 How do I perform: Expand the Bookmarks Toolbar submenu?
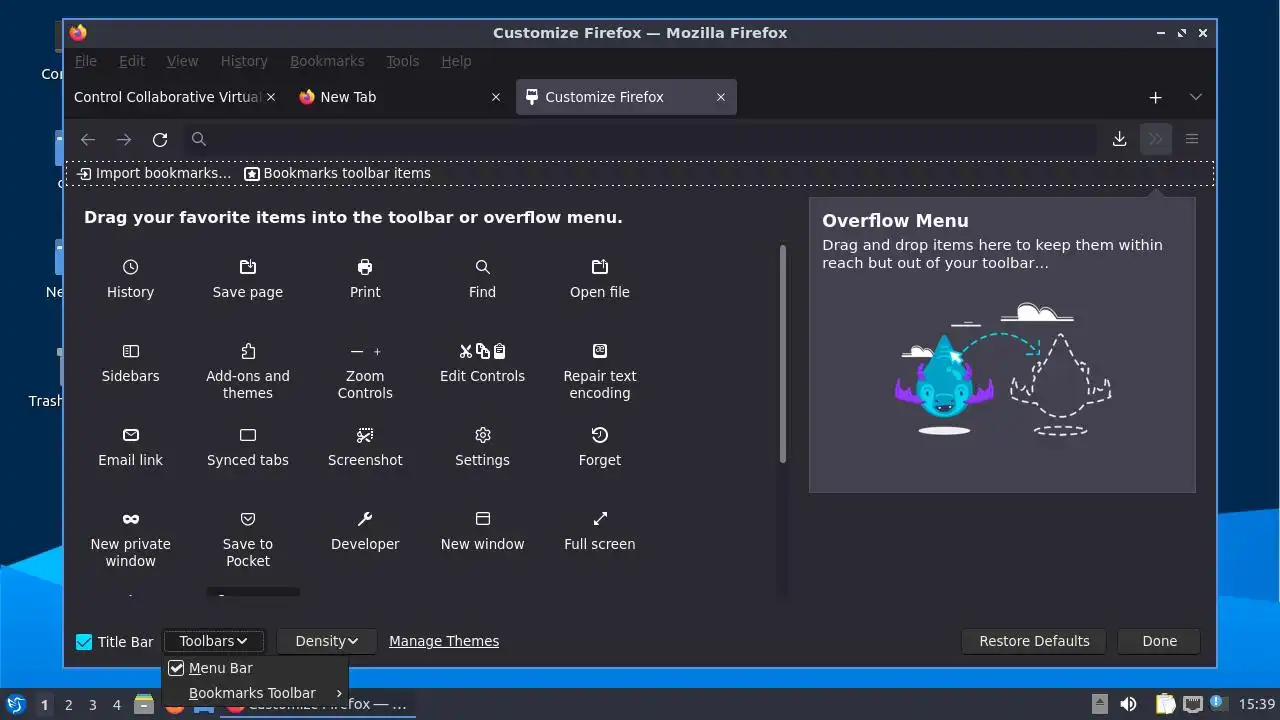coord(256,693)
